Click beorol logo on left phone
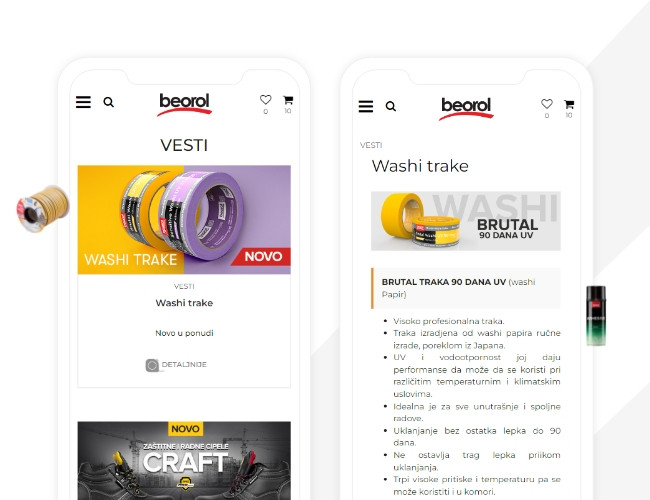Screen dimensions: 650x500 pos(184,104)
